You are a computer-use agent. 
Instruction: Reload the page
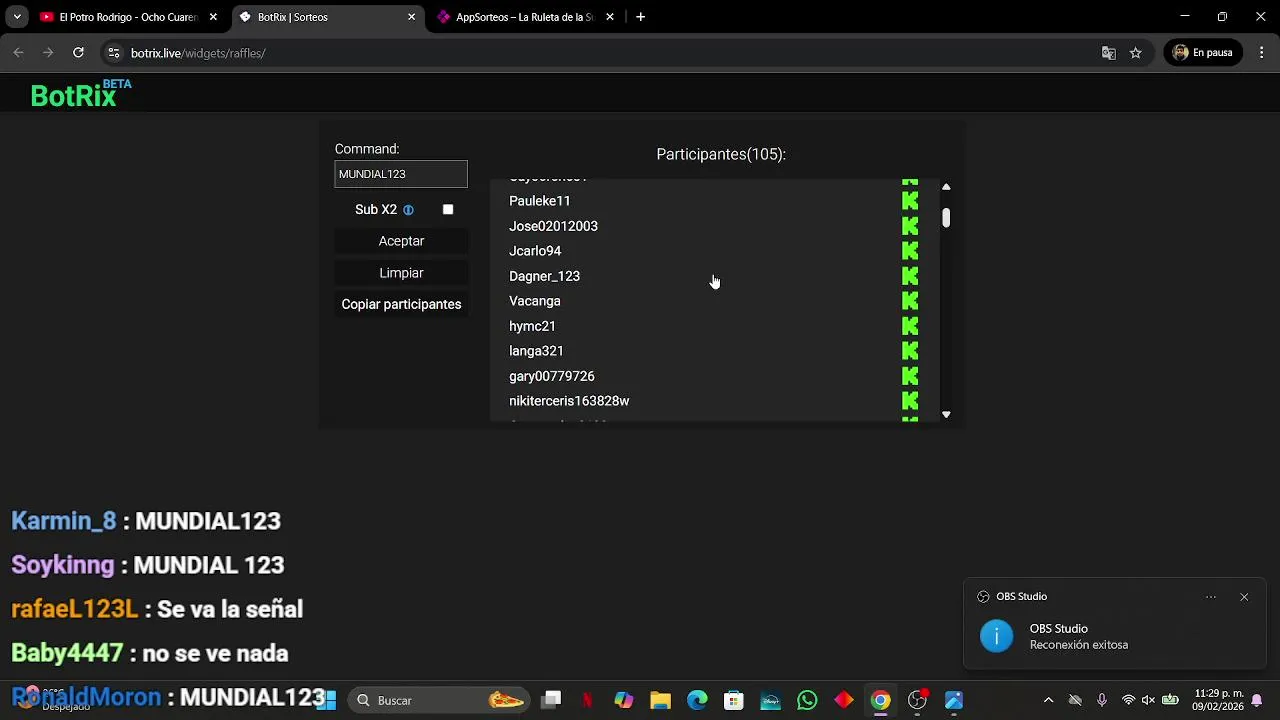point(78,53)
